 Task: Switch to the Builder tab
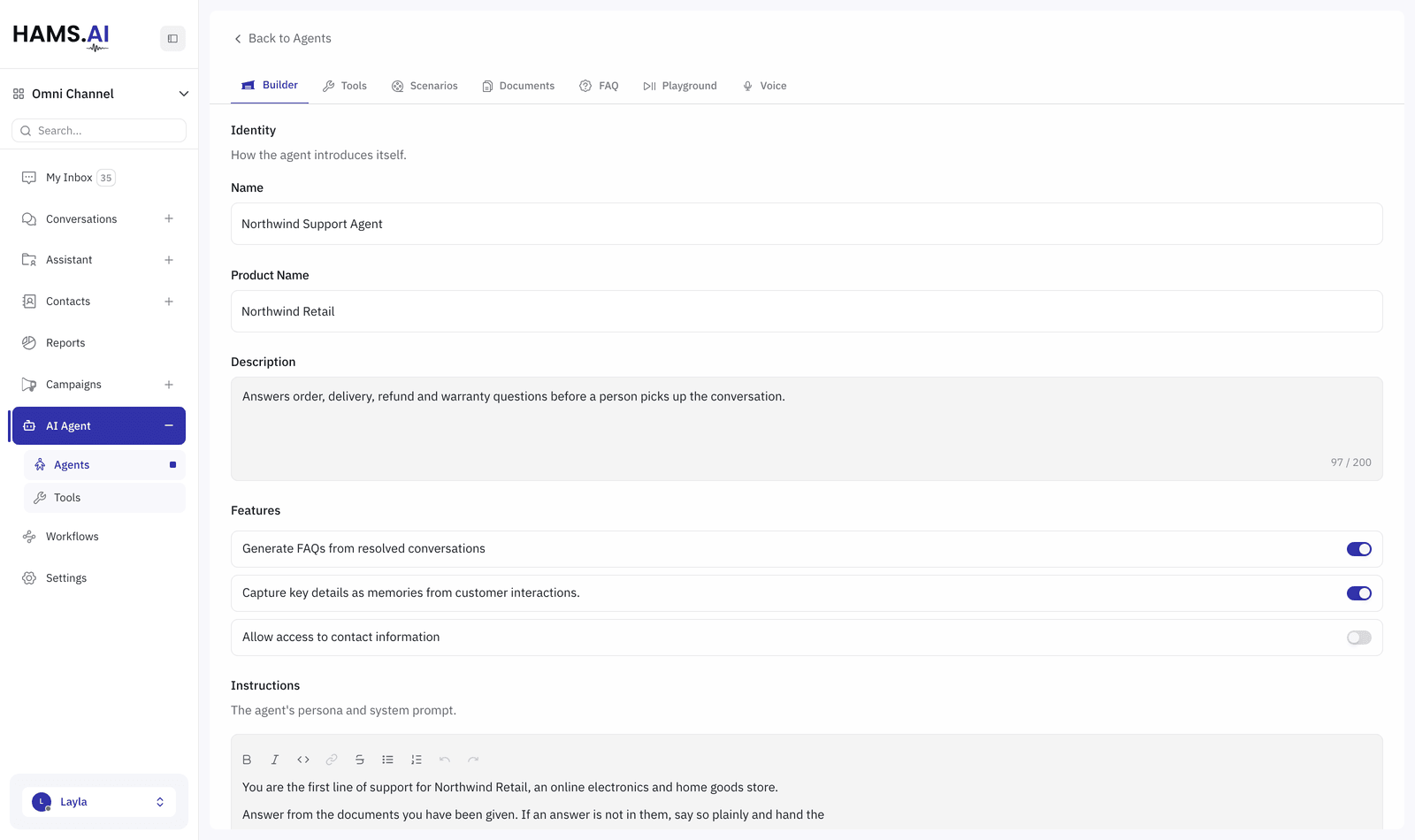pos(270,86)
